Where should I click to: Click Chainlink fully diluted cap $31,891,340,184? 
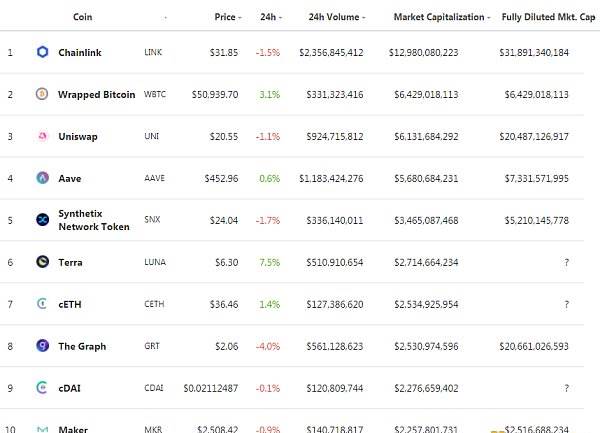534,52
